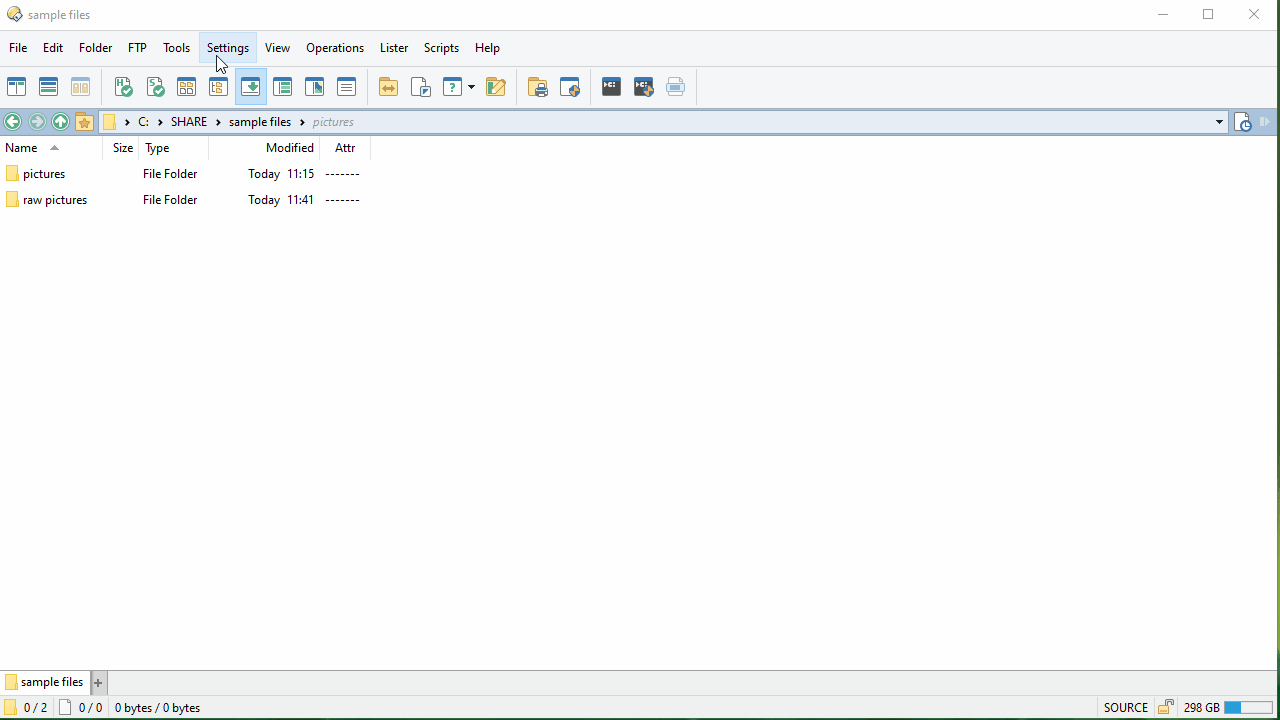
Task: Toggle the source/destination lock padlock
Action: (1165, 707)
